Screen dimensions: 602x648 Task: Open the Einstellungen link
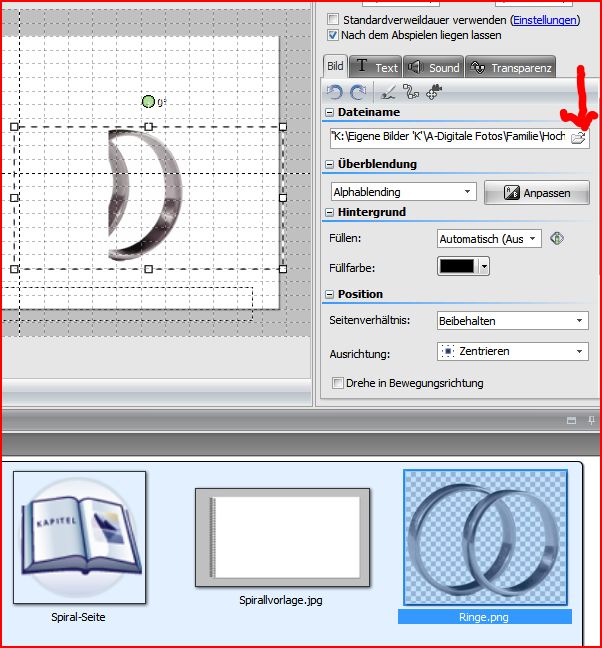click(x=545, y=19)
